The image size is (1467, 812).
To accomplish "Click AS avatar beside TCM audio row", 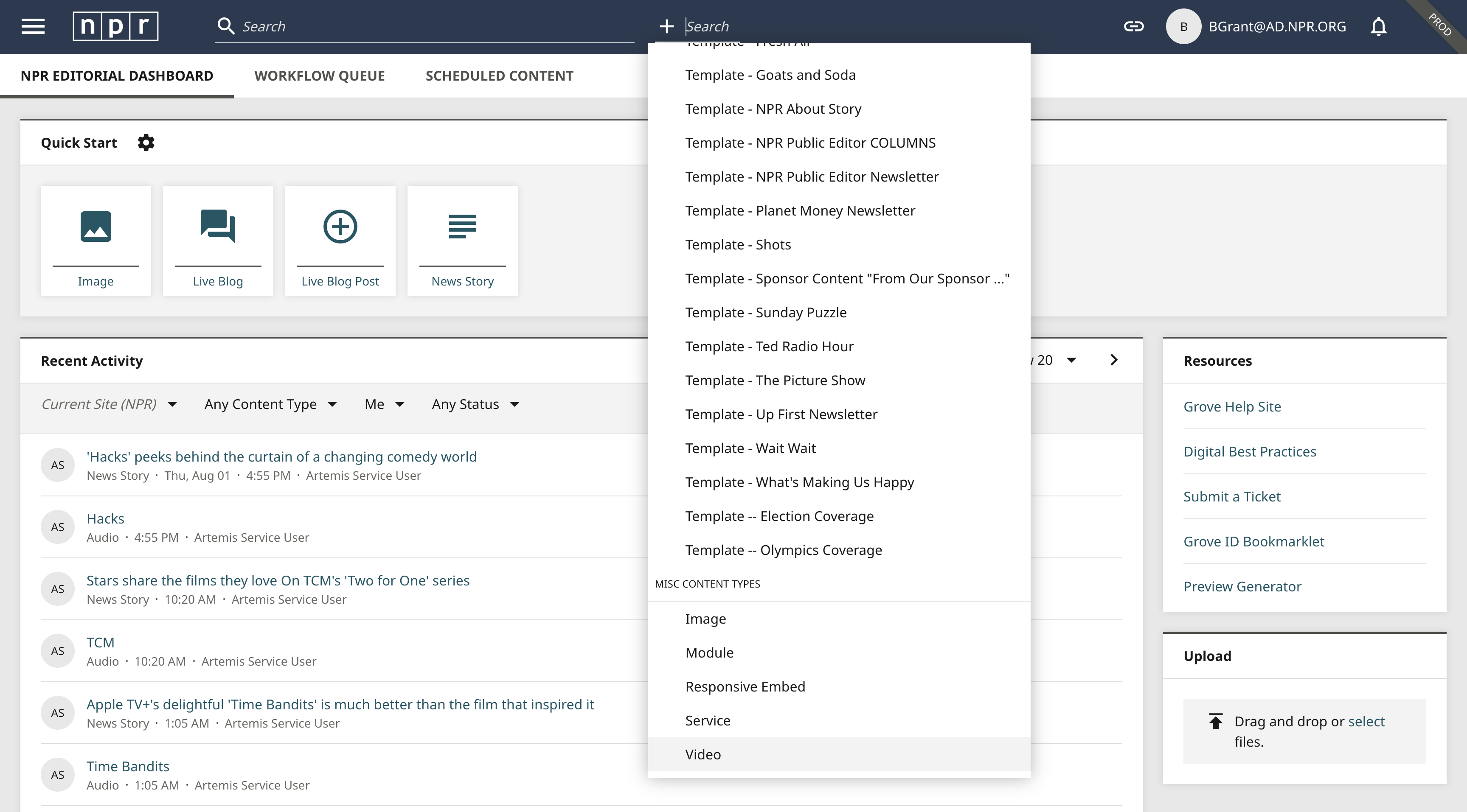I will pos(58,651).
